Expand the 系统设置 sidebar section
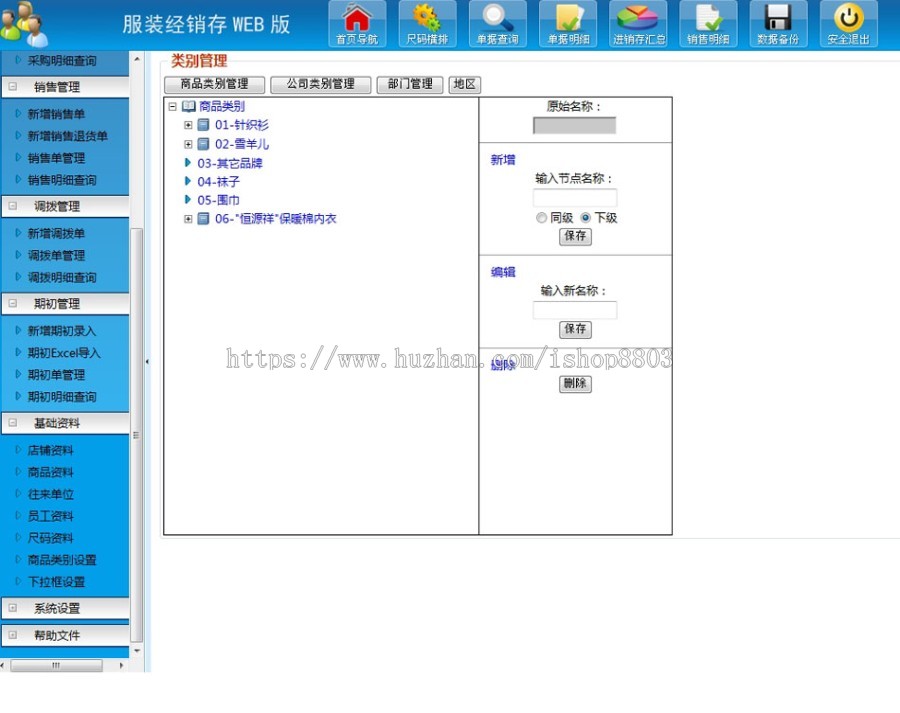Screen dimensions: 900x713 tap(13, 608)
